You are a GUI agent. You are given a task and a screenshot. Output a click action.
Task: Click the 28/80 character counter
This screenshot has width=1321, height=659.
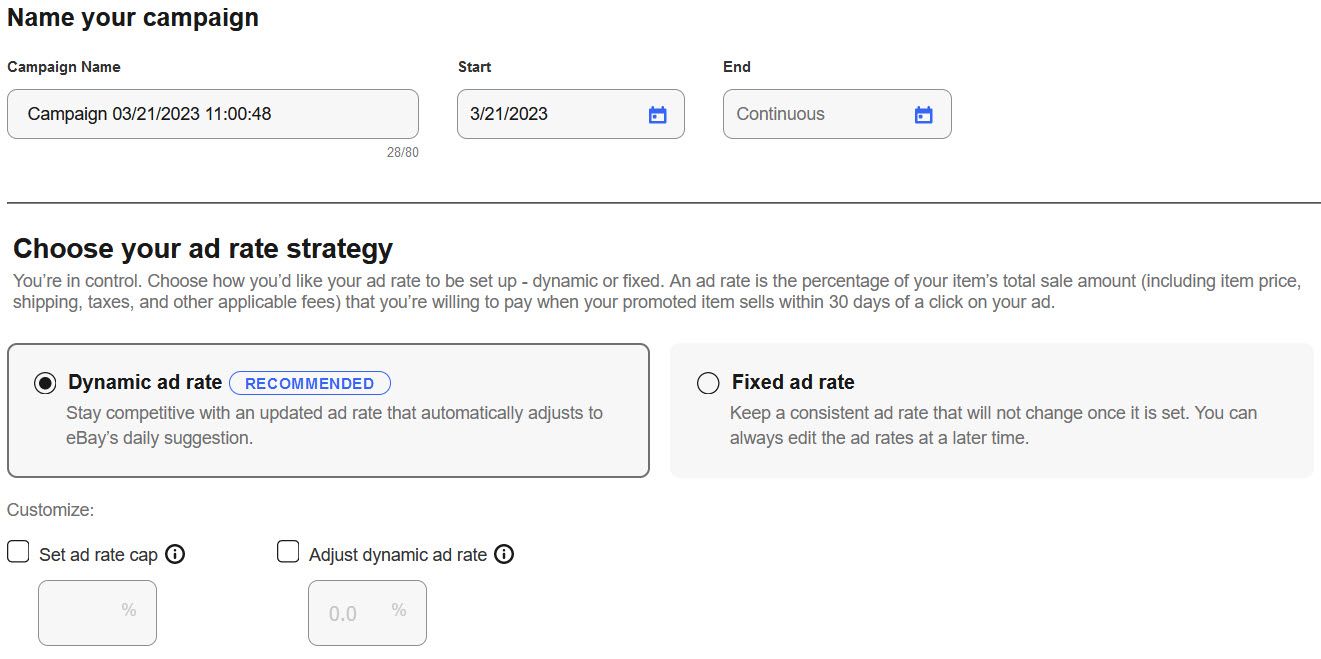tap(403, 153)
